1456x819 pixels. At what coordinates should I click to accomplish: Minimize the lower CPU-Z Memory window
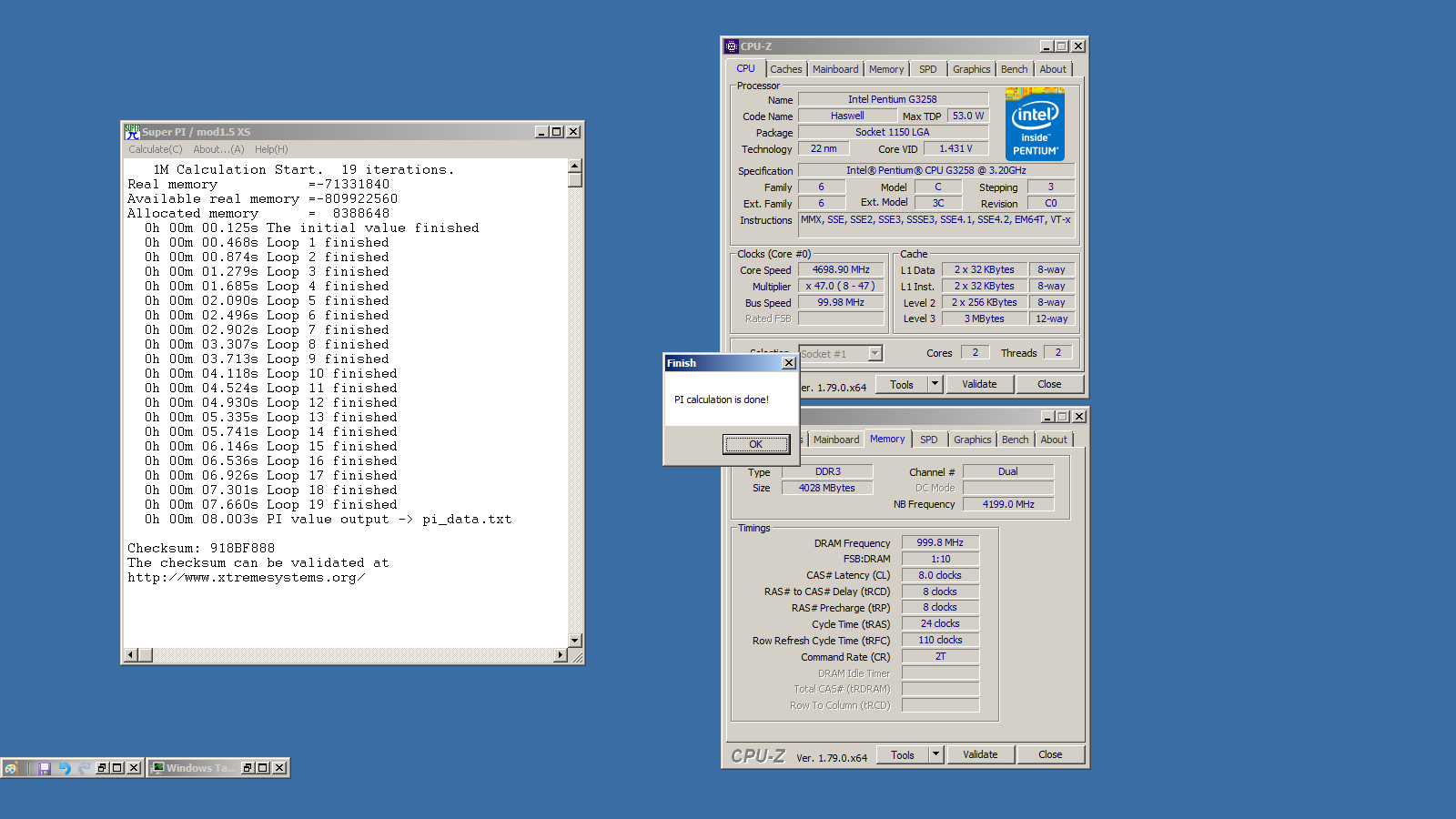point(1047,417)
